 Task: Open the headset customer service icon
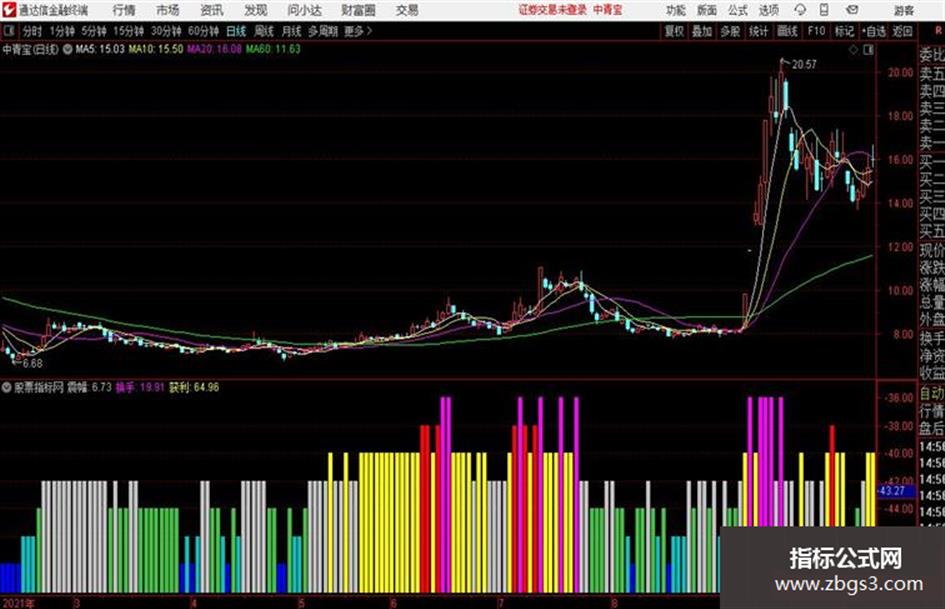[800, 10]
